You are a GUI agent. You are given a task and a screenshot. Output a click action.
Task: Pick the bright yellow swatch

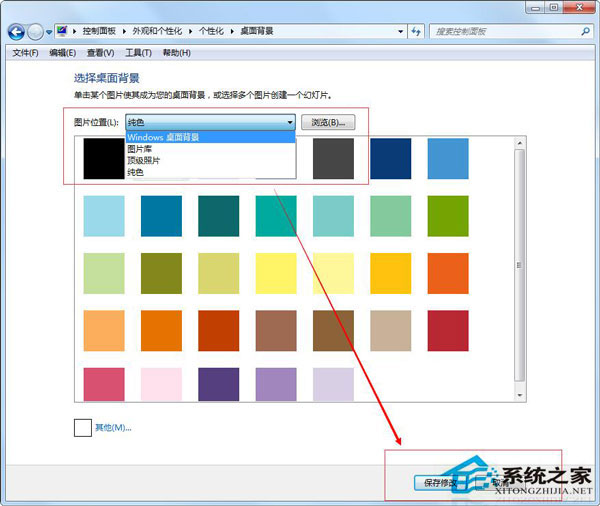point(276,273)
